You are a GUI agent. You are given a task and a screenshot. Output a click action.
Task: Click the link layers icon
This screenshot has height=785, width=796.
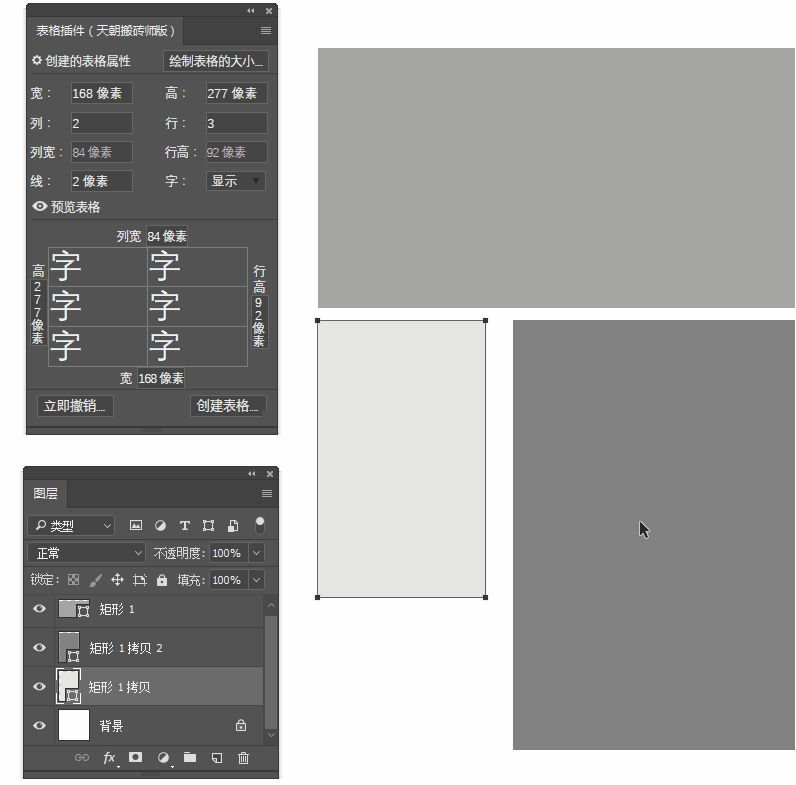(x=82, y=758)
